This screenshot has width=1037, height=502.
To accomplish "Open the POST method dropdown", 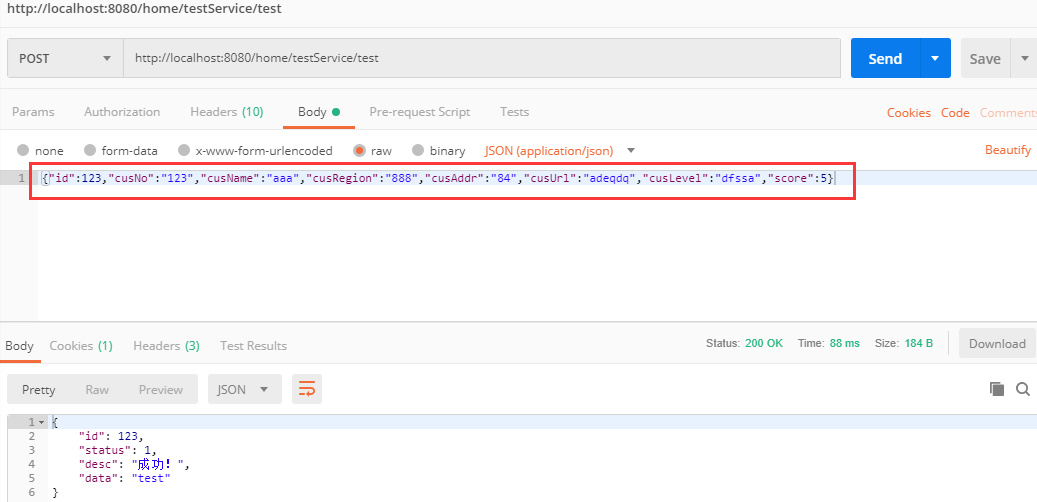I will tap(65, 59).
